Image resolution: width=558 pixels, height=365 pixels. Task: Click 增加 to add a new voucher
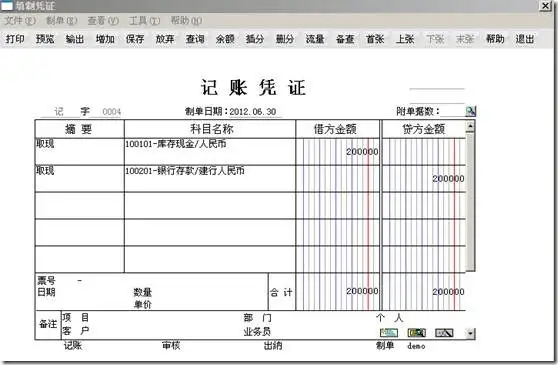[105, 39]
